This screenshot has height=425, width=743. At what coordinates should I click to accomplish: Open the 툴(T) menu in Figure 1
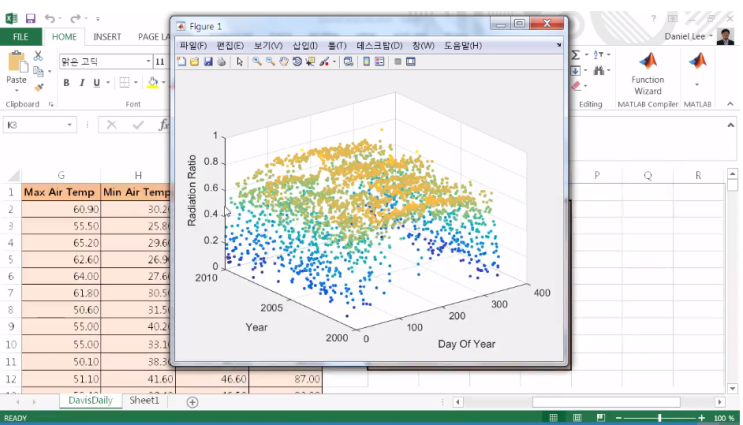[x=337, y=45]
